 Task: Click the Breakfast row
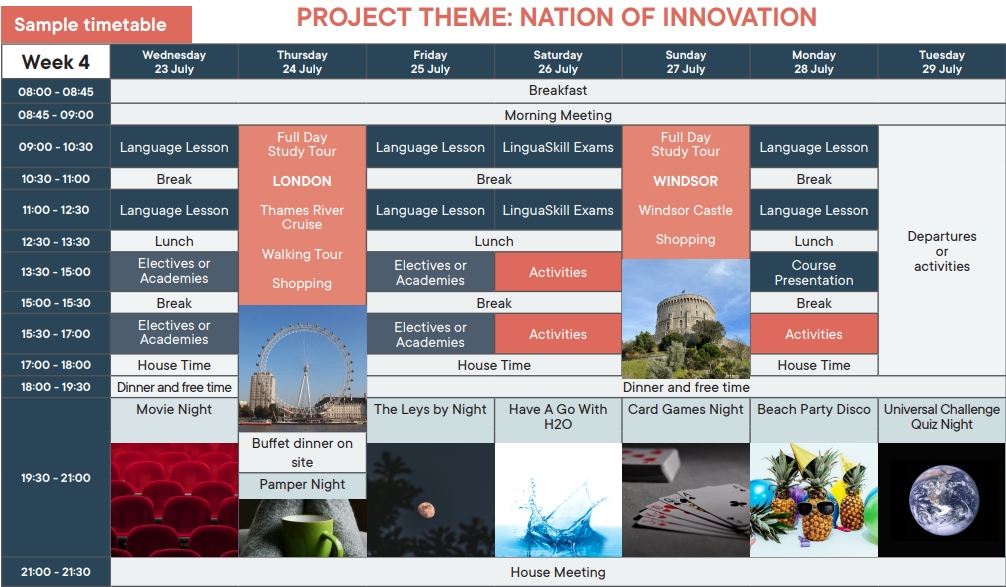[558, 90]
